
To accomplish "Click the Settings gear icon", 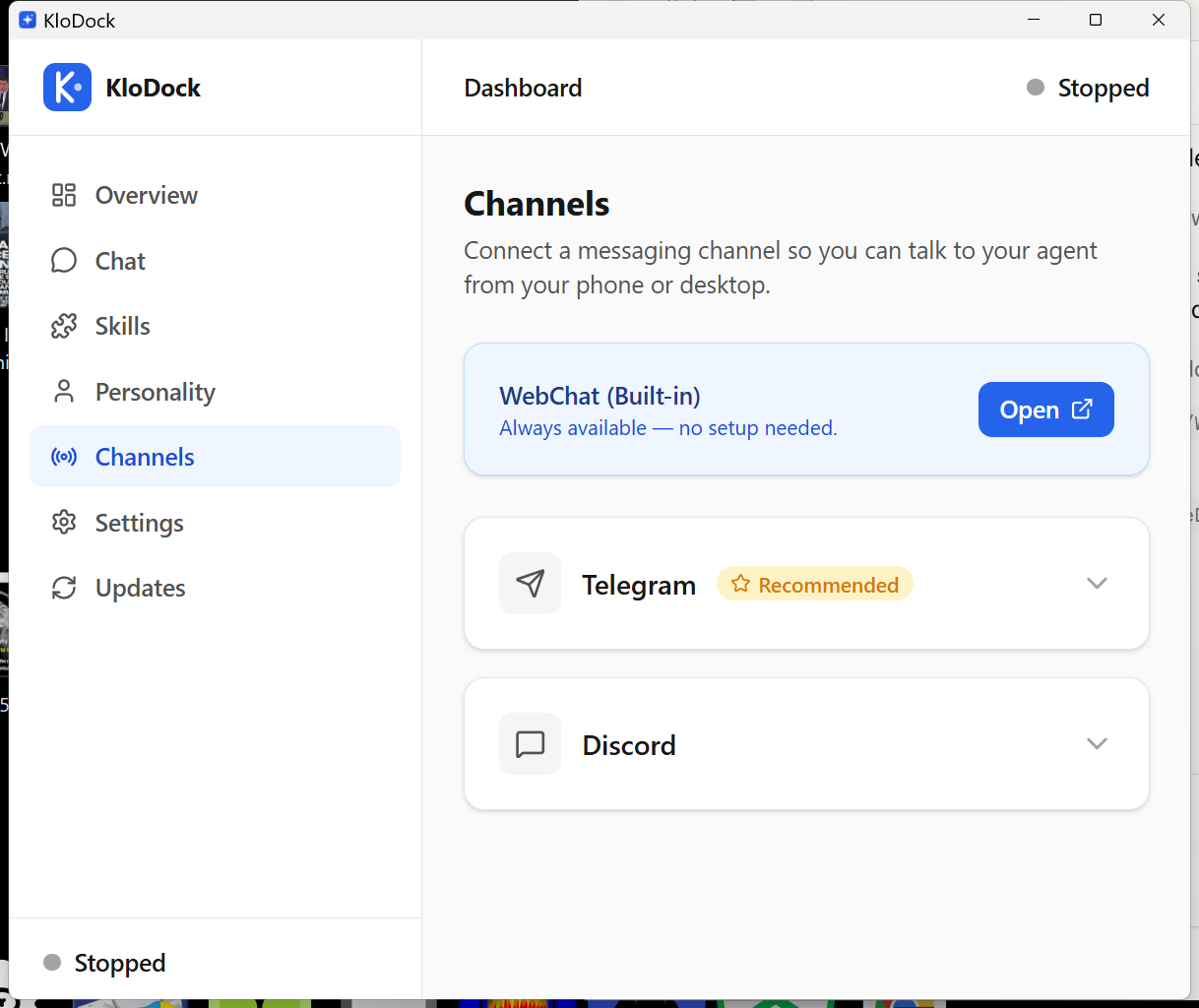I will click(63, 522).
